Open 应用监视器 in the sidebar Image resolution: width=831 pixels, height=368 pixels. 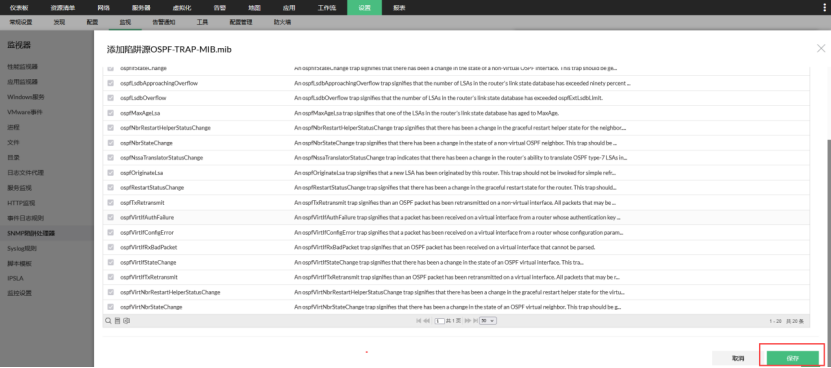tap(22, 82)
